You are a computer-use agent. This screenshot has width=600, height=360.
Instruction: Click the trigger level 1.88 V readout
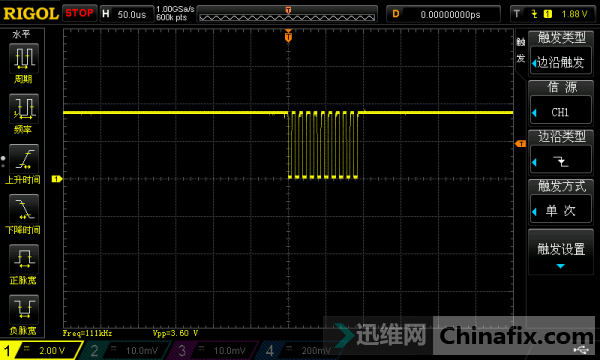tap(574, 14)
